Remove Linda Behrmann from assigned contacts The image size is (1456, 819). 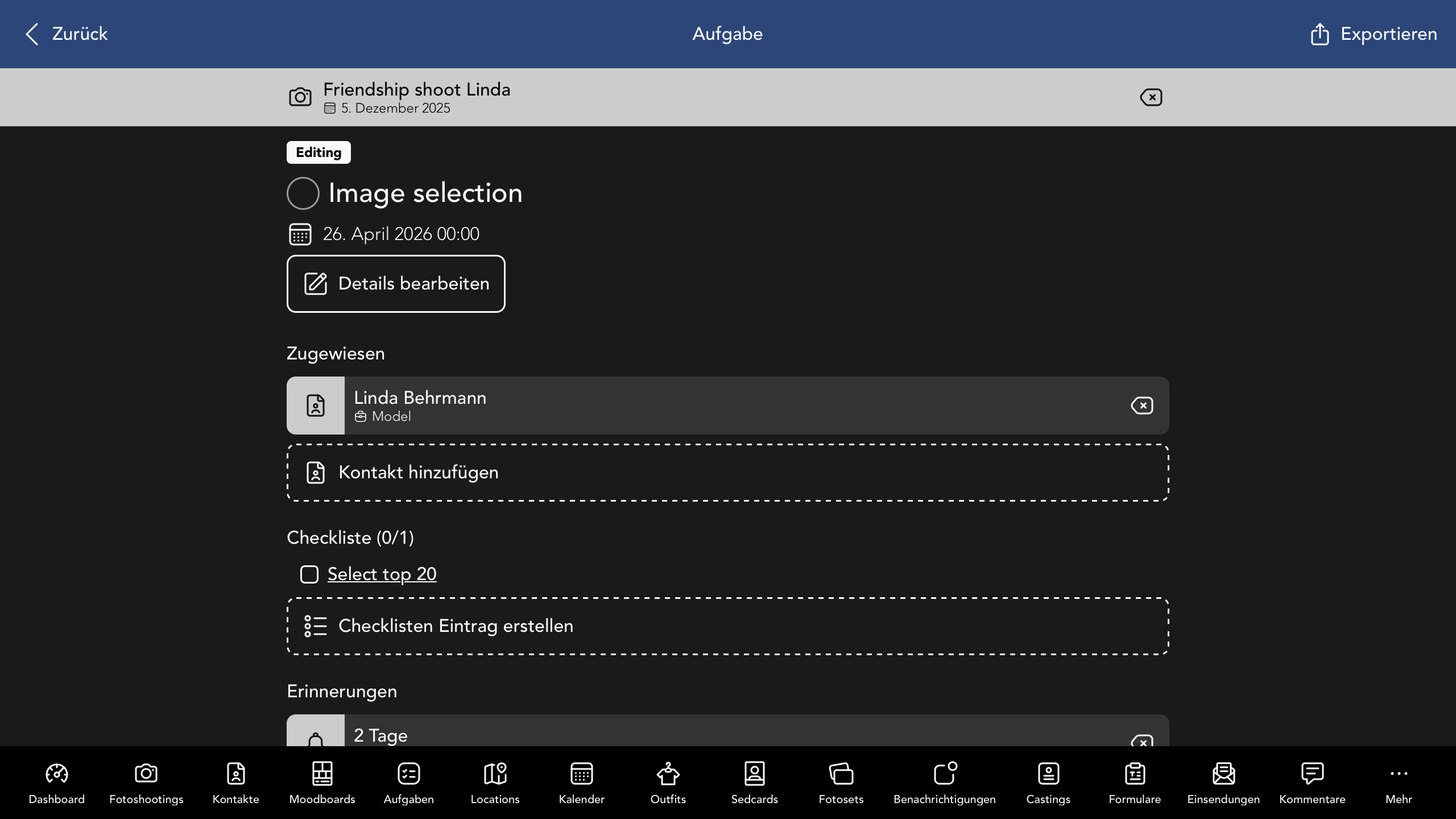pyautogui.click(x=1141, y=406)
